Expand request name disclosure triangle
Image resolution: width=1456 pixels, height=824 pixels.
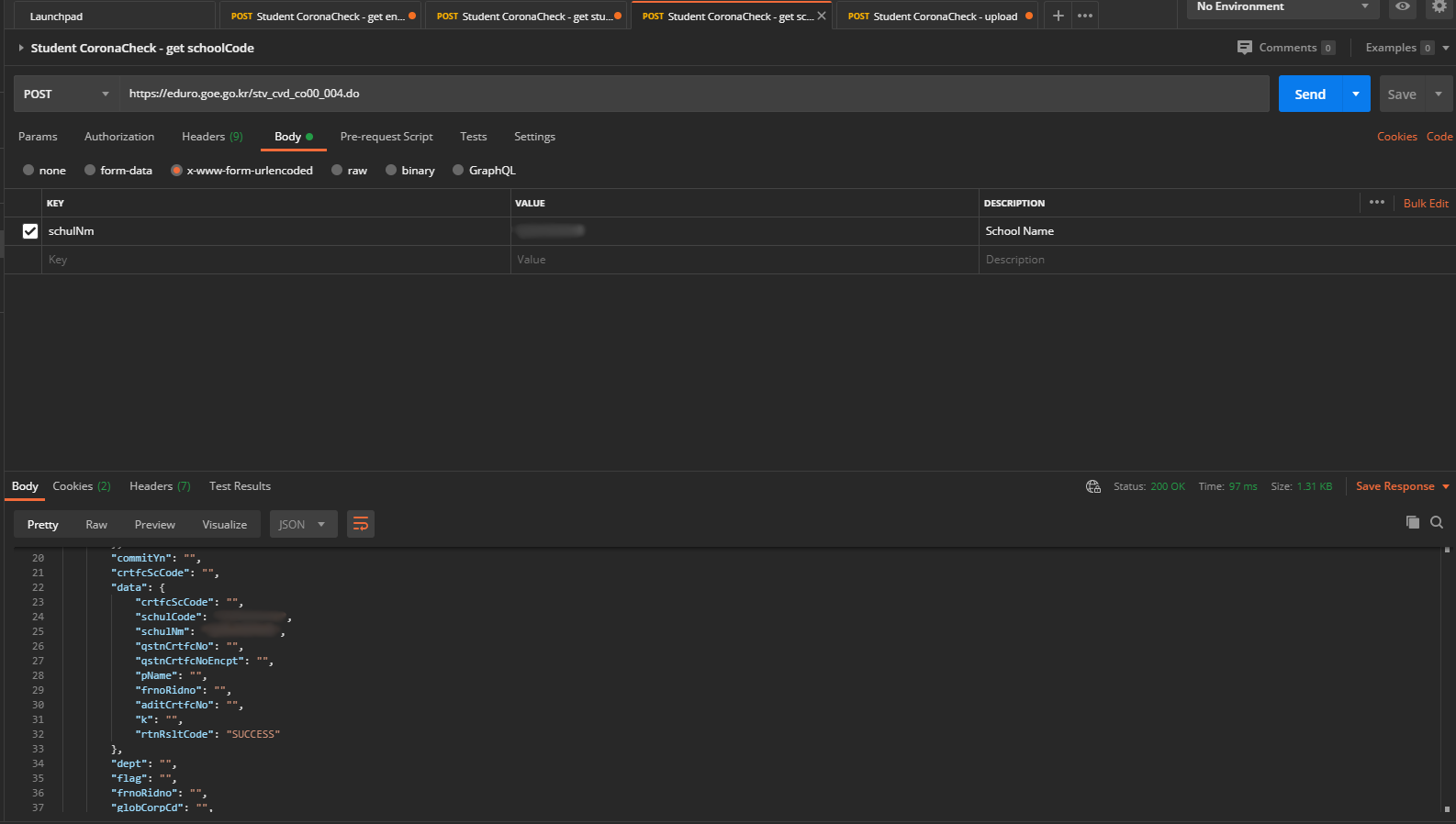point(20,48)
